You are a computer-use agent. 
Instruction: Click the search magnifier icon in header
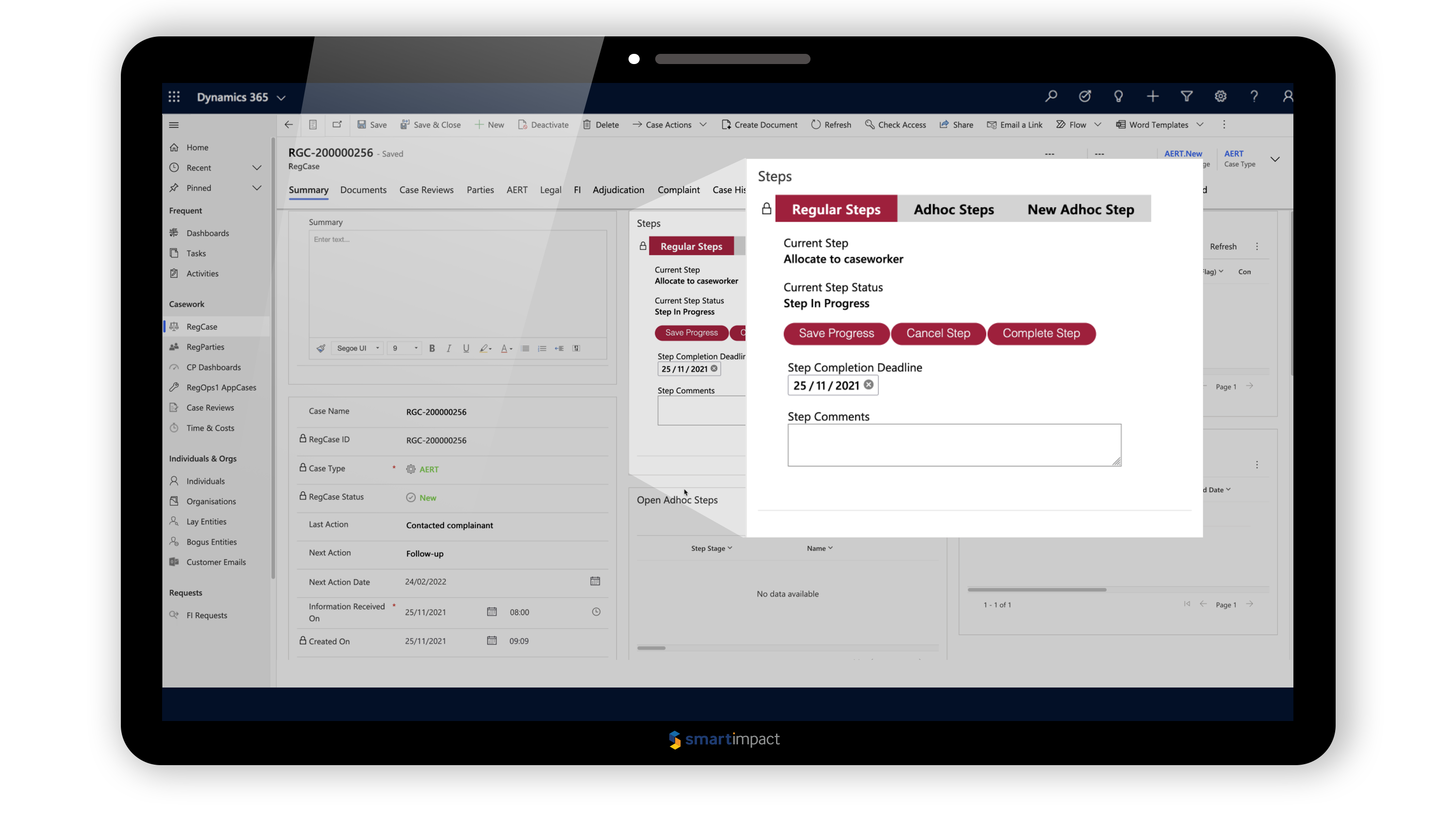click(x=1051, y=96)
